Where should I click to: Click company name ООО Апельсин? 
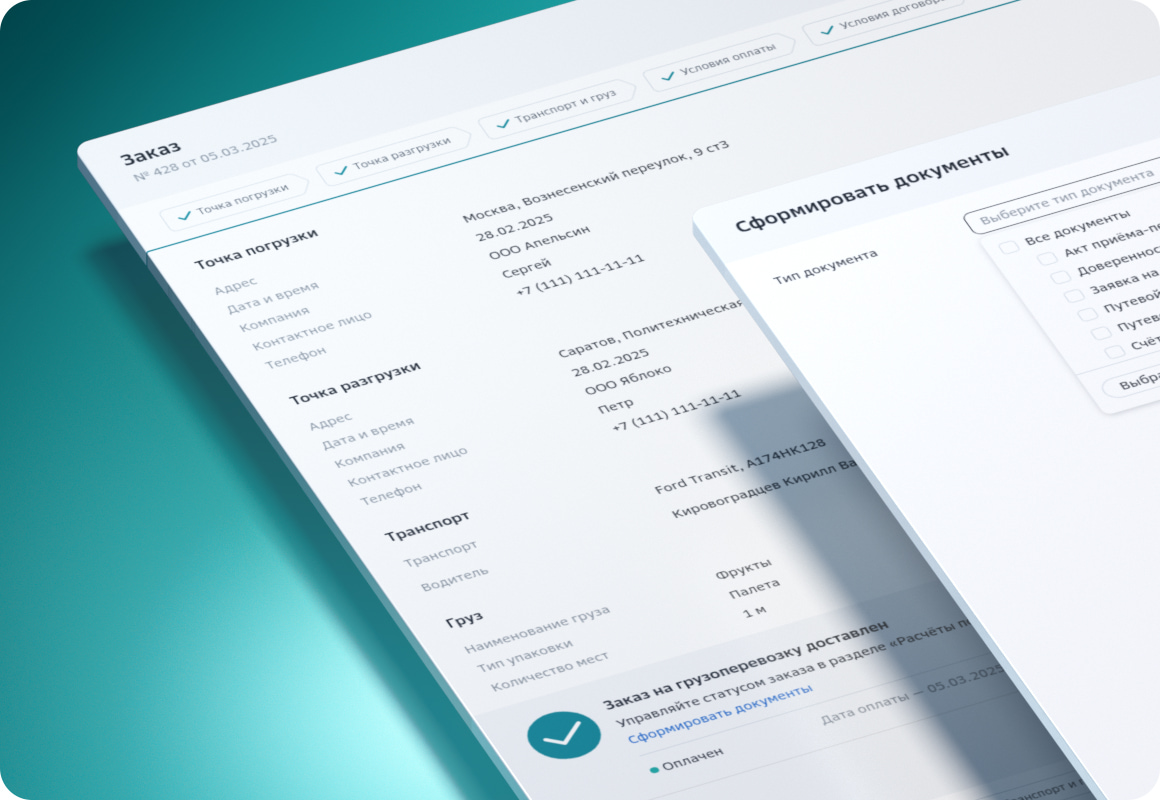(x=539, y=241)
